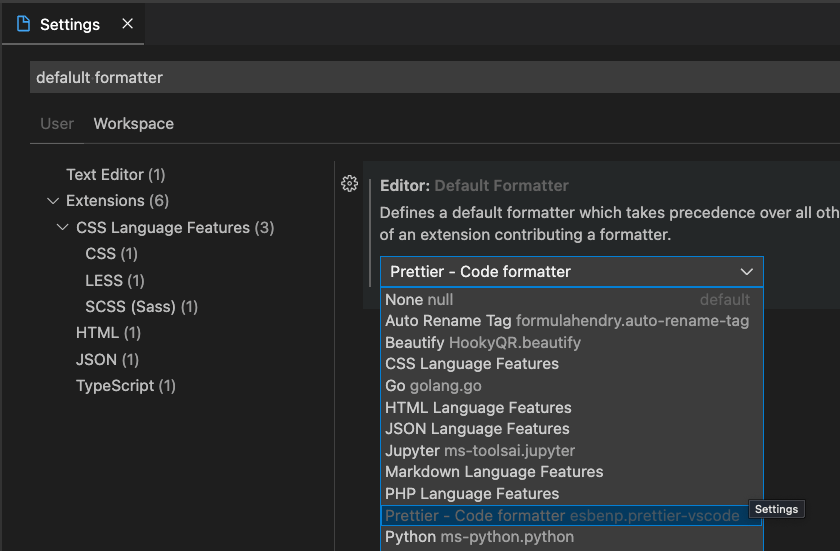This screenshot has height=551, width=840.
Task: Select the Settings editor tab
Action: point(73,24)
